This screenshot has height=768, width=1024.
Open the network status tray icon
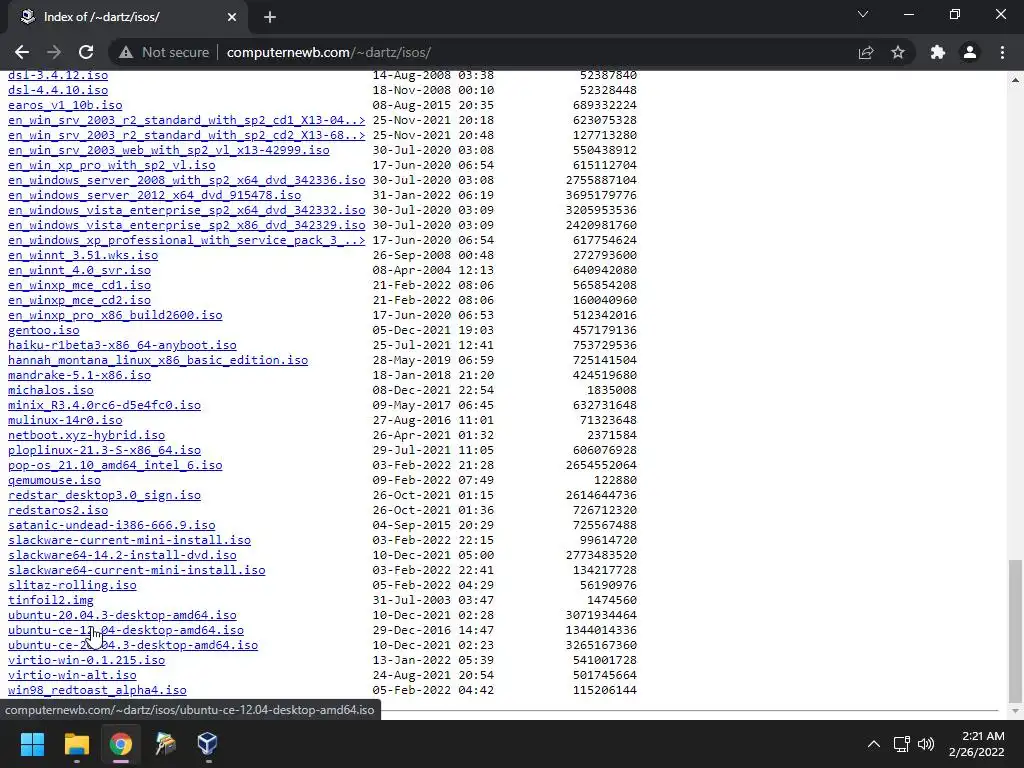pos(902,744)
